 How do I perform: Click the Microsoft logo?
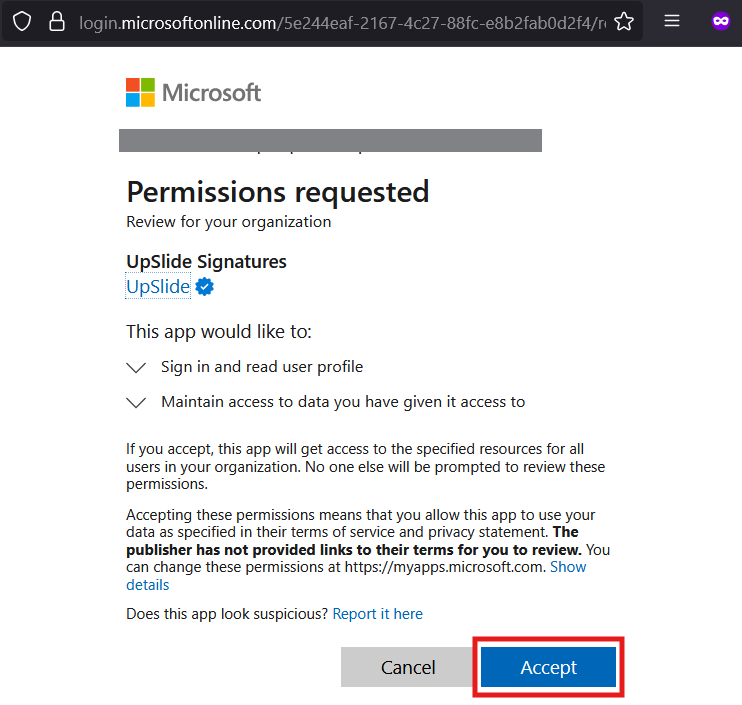[193, 92]
